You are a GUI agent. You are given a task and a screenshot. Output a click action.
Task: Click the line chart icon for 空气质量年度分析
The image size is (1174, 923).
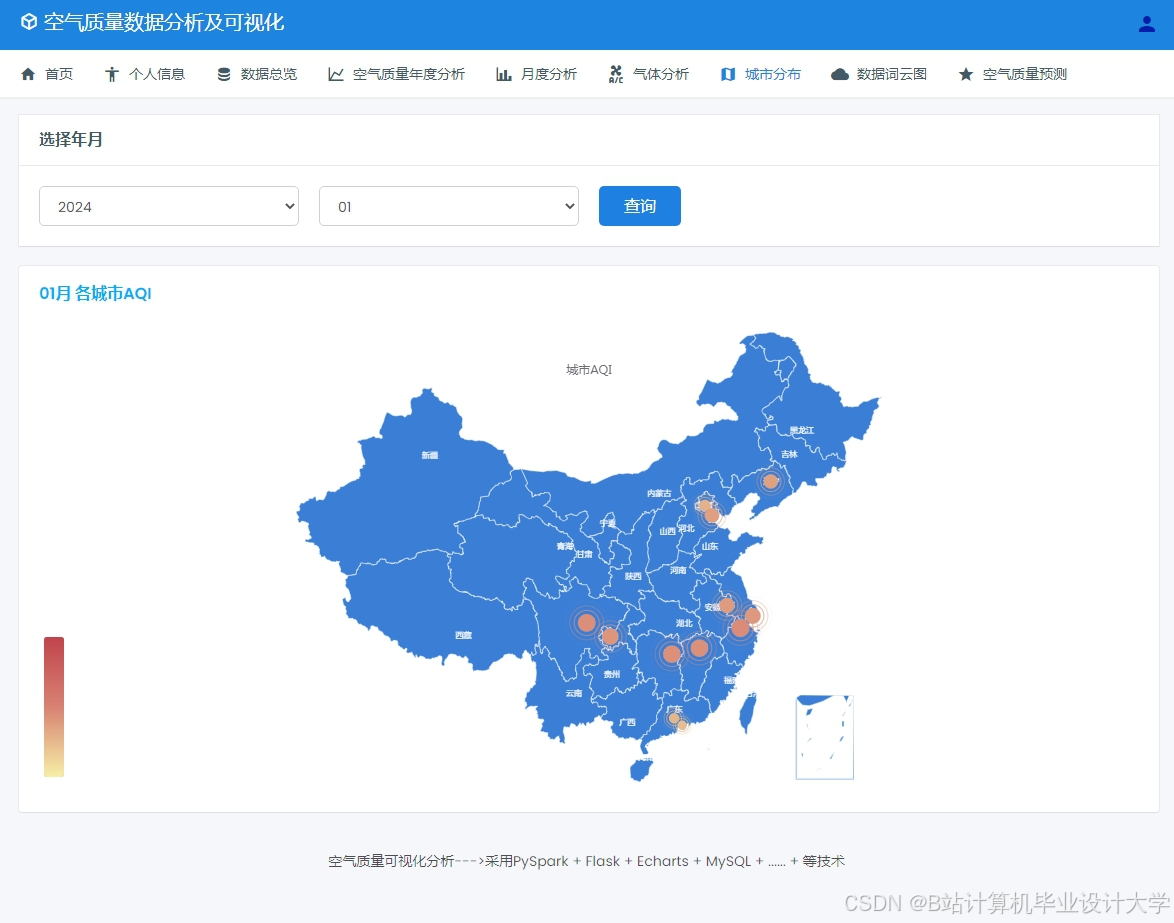(x=336, y=73)
